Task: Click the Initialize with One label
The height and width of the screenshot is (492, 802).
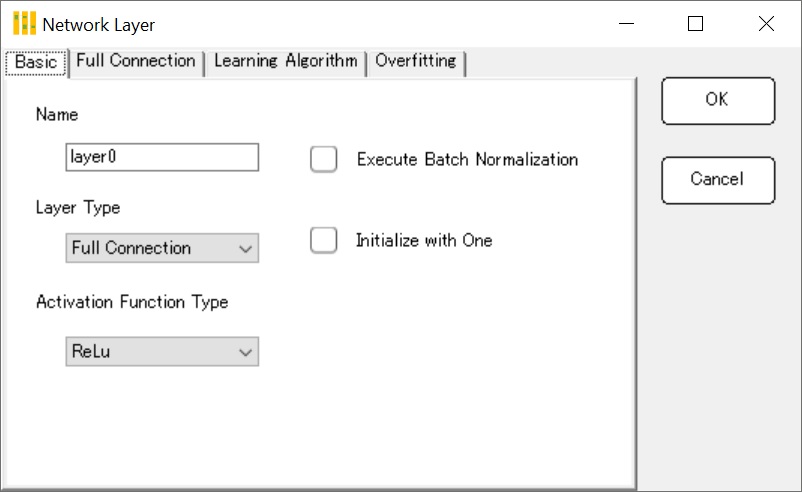Action: (424, 240)
